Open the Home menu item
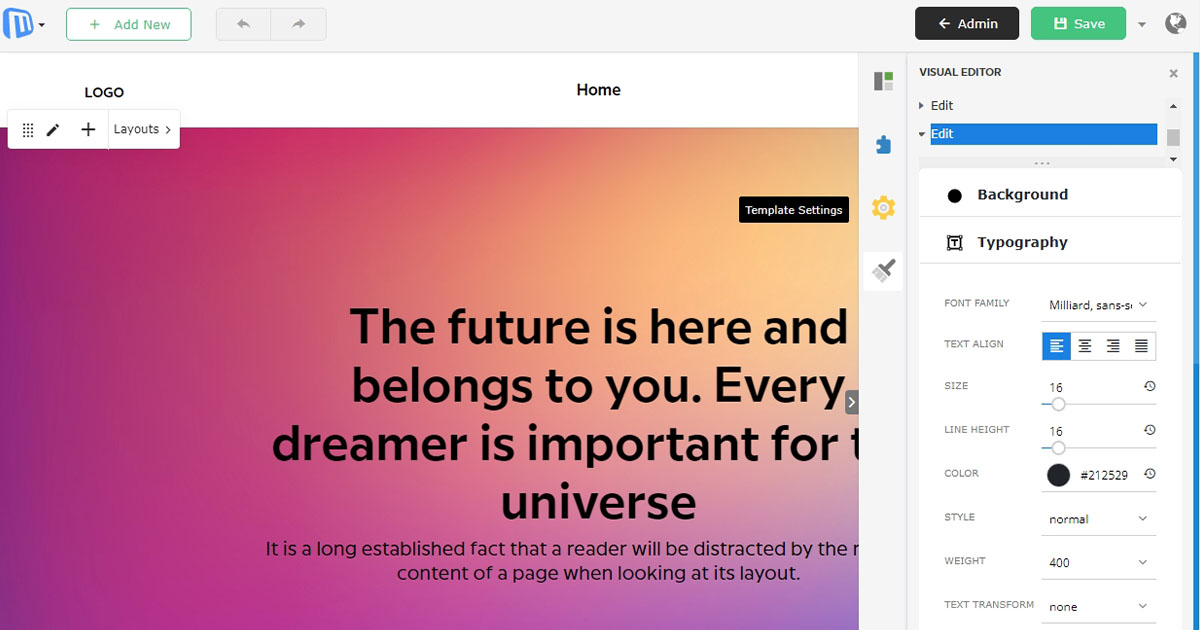This screenshot has width=1200, height=630. point(598,90)
